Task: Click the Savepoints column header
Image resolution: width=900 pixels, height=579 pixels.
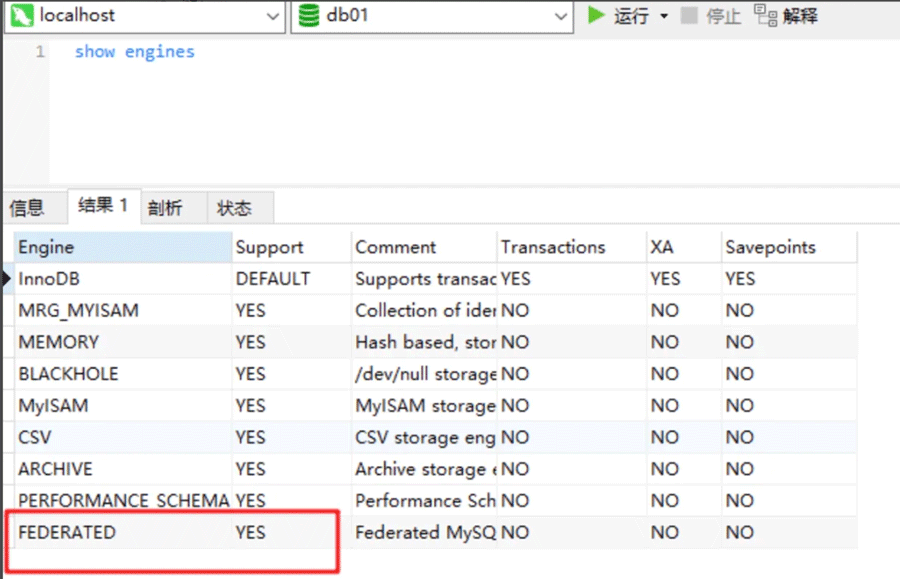Action: (789, 247)
